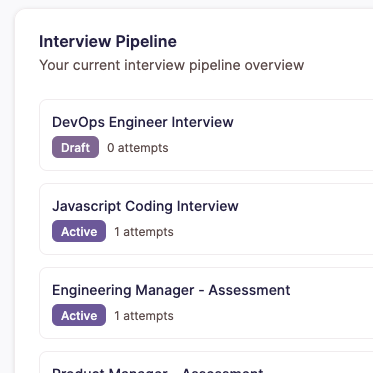Viewport: 373px width, 373px height.
Task: Click the word DevOps in the first card
Action: coord(78,122)
